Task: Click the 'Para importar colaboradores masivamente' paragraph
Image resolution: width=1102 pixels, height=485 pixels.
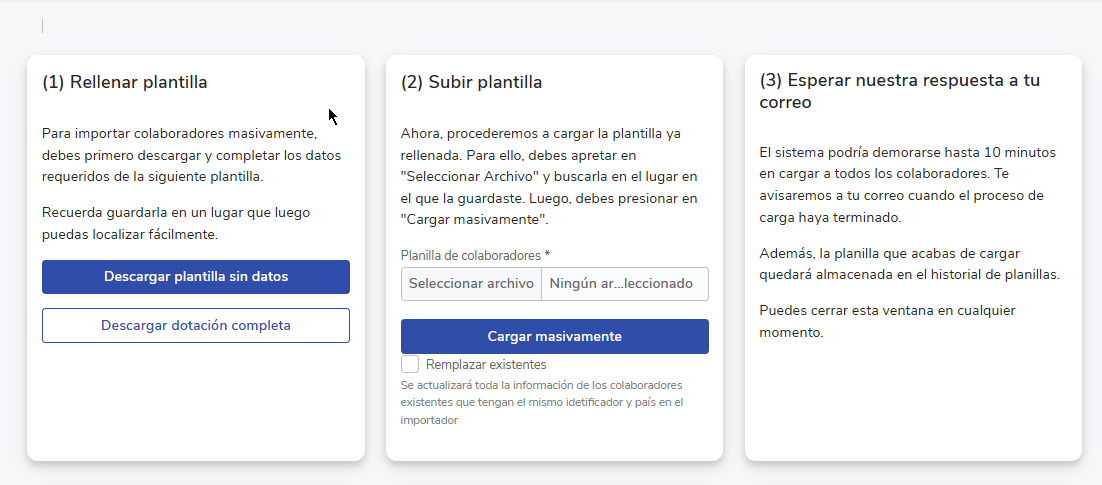Action: pyautogui.click(x=191, y=155)
